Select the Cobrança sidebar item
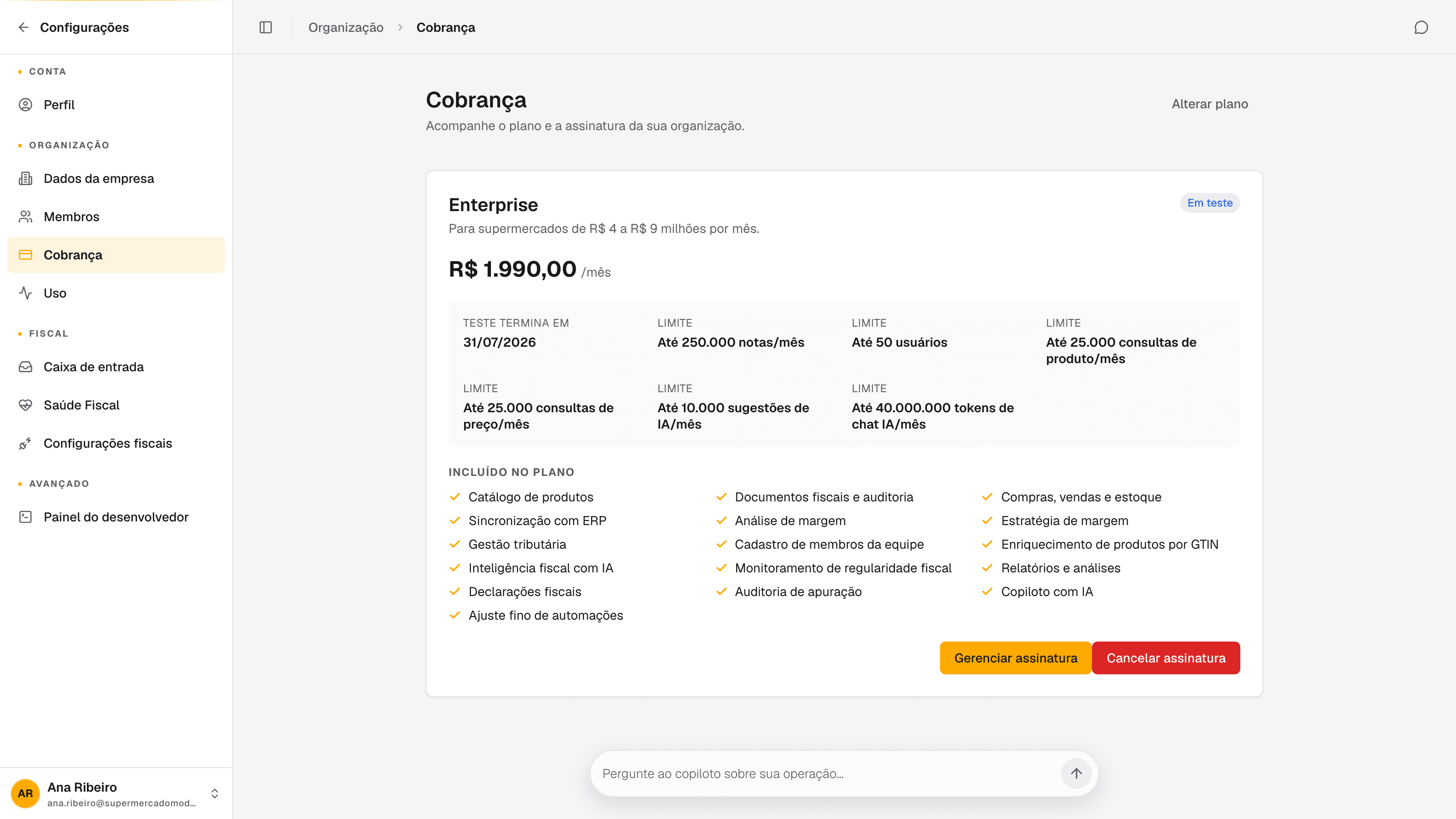 pos(116,255)
